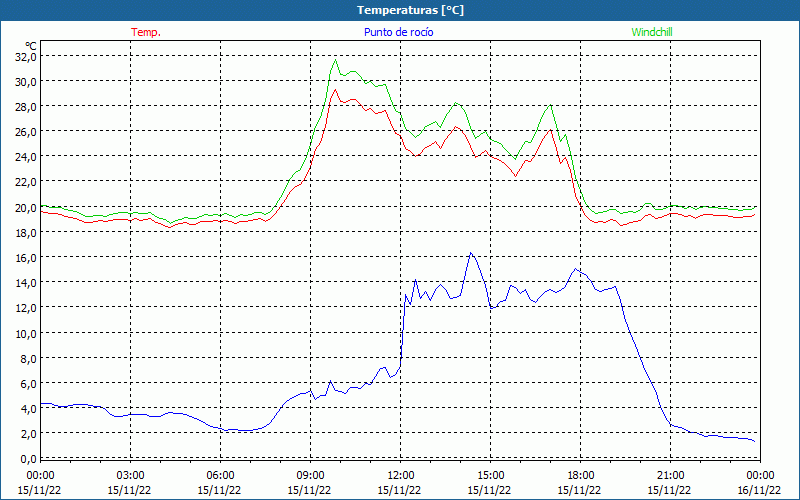Click the 12,0 value on the y-axis
The image size is (800, 500).
(26, 308)
